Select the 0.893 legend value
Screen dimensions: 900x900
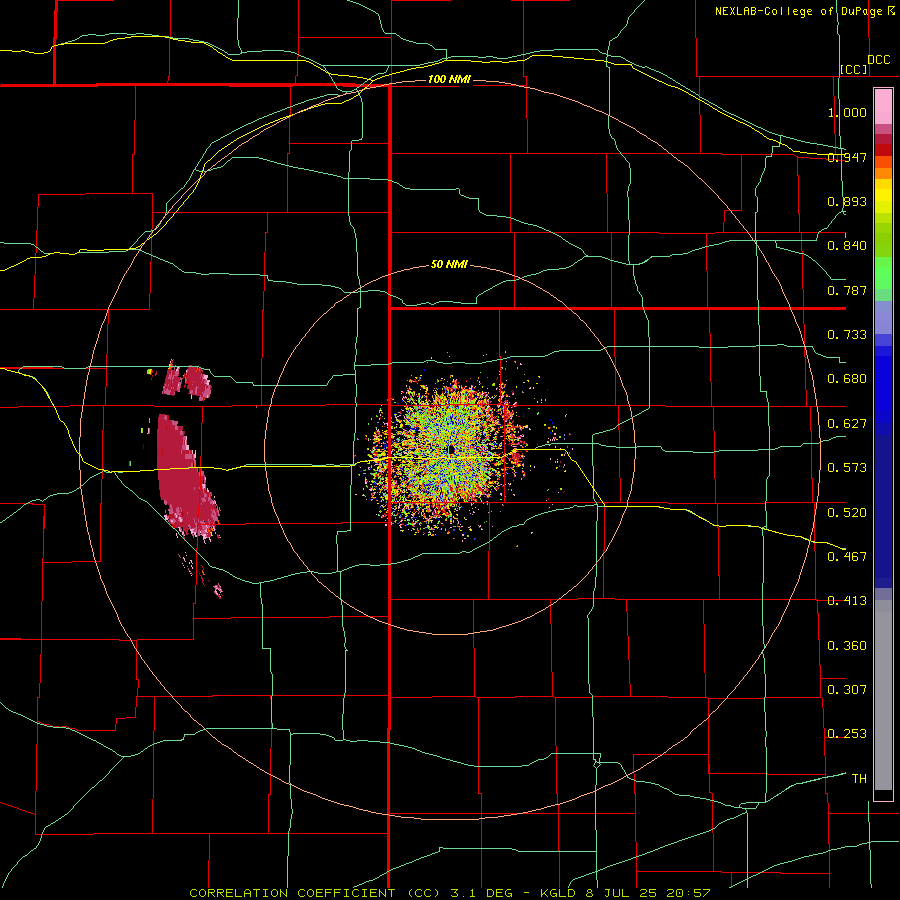tap(847, 201)
